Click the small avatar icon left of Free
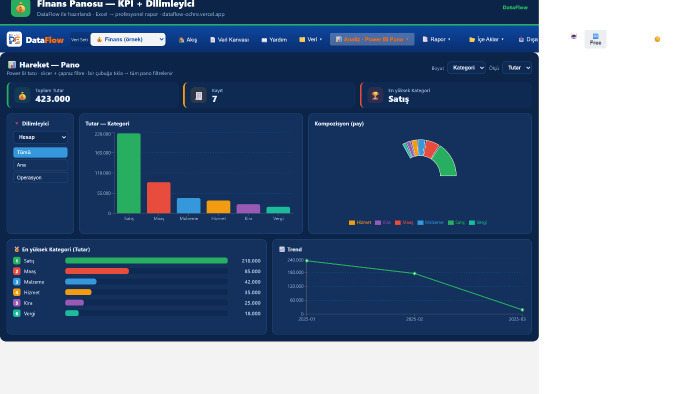 click(574, 37)
